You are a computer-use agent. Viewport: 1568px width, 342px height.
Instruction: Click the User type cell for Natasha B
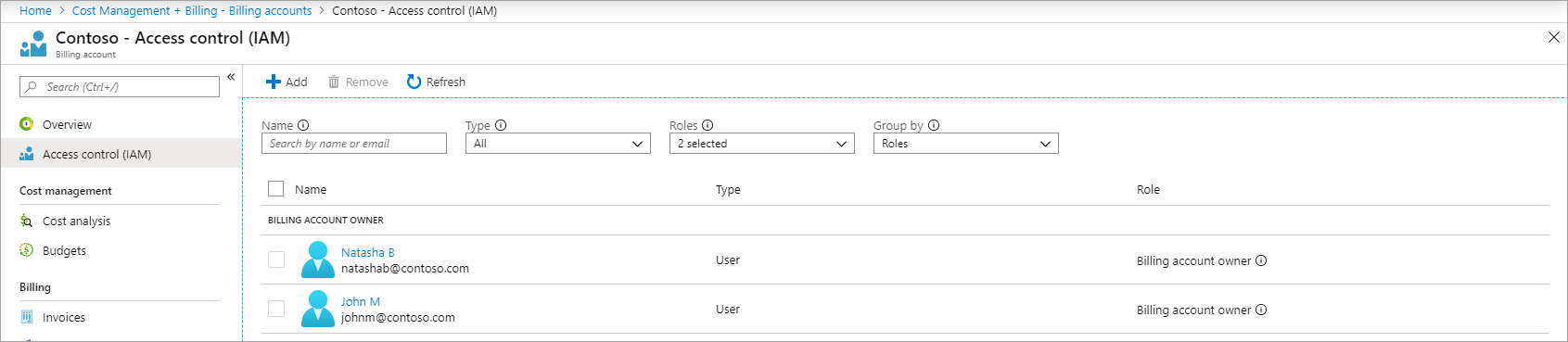pyautogui.click(x=728, y=260)
